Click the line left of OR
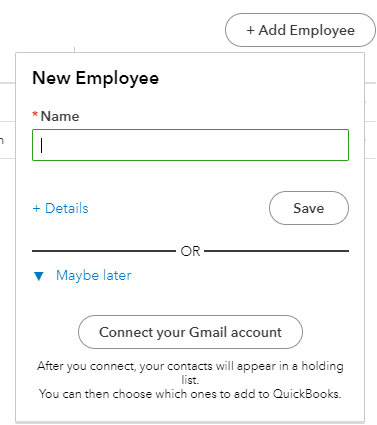377x425 pixels. [104, 251]
